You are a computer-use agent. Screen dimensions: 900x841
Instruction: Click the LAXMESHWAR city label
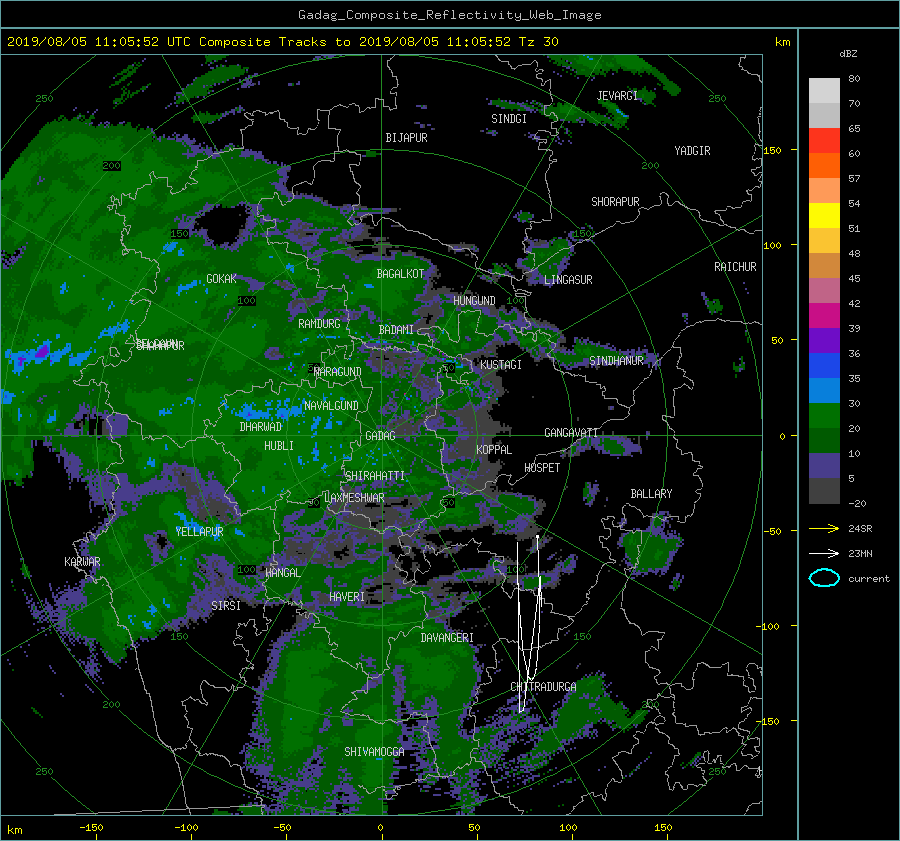(354, 498)
